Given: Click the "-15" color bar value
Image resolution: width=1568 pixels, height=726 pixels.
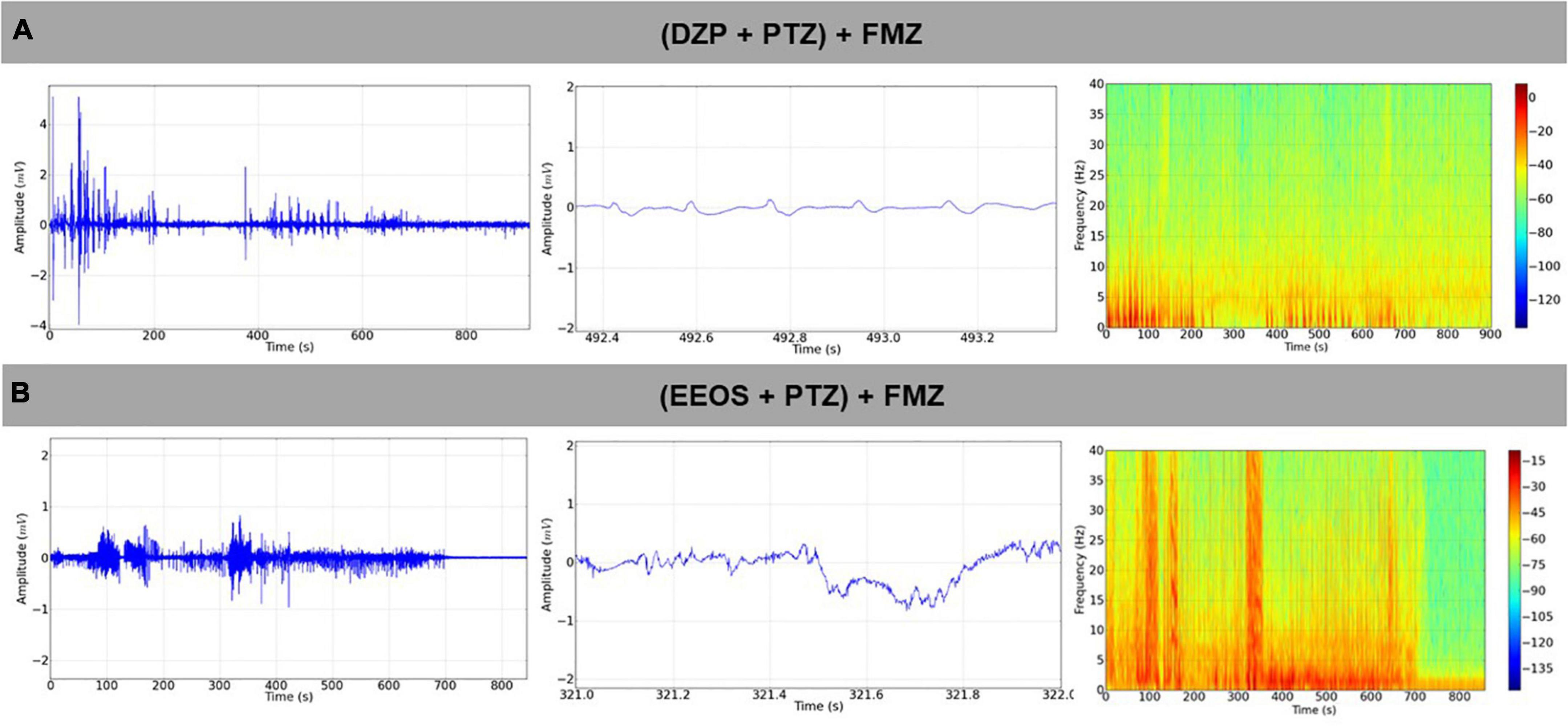Looking at the screenshot, I should pos(1535,461).
